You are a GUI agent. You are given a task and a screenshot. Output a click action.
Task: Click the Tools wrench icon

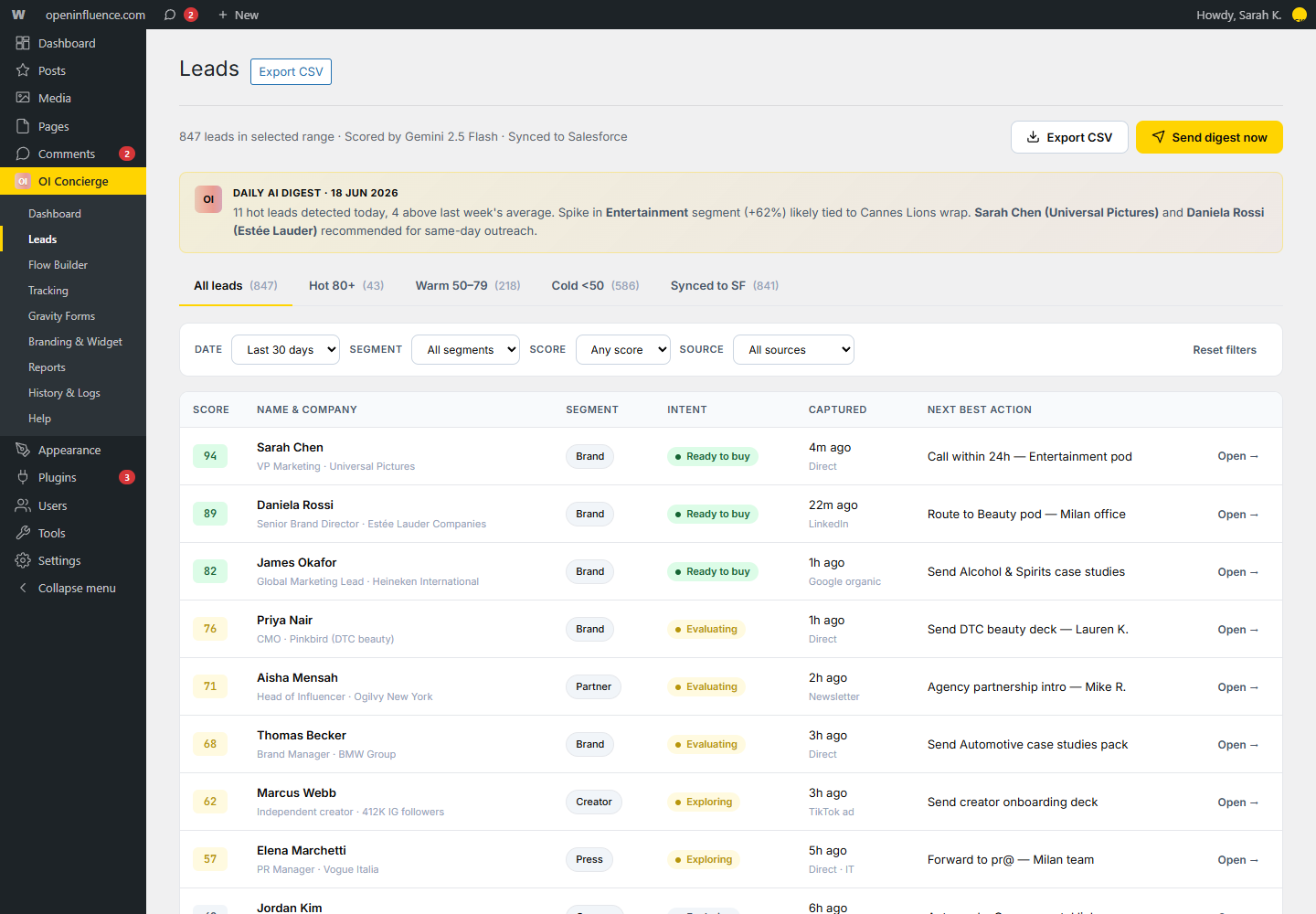pyautogui.click(x=23, y=533)
